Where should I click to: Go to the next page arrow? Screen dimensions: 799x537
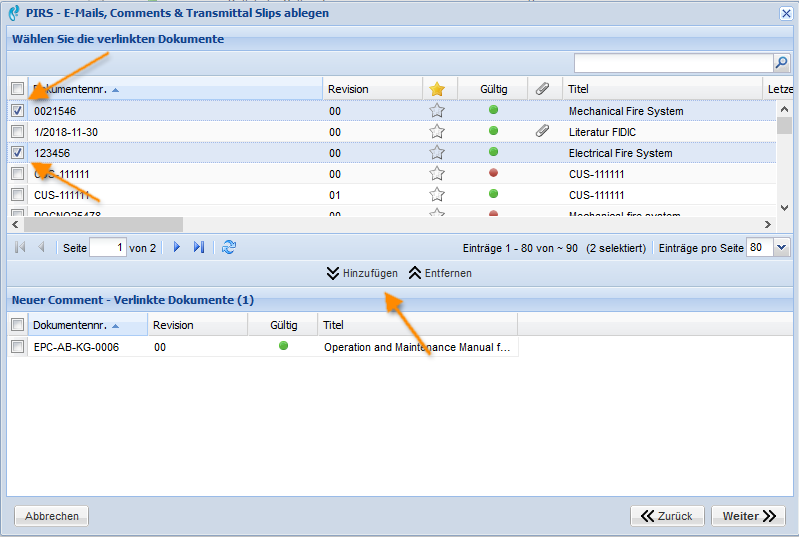pos(177,247)
